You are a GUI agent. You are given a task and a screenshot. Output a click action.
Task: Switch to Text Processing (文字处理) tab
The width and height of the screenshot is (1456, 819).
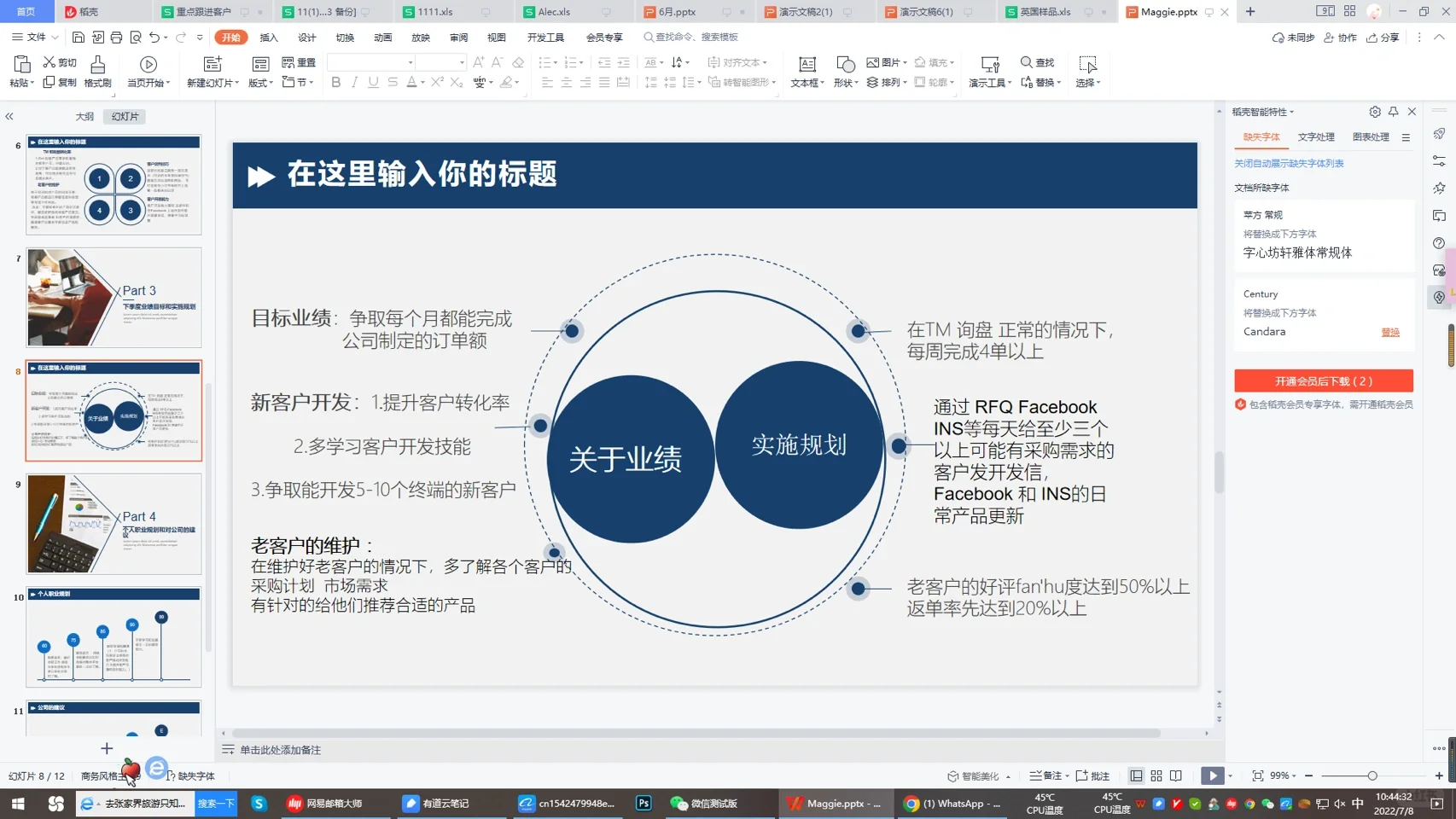coord(1316,136)
